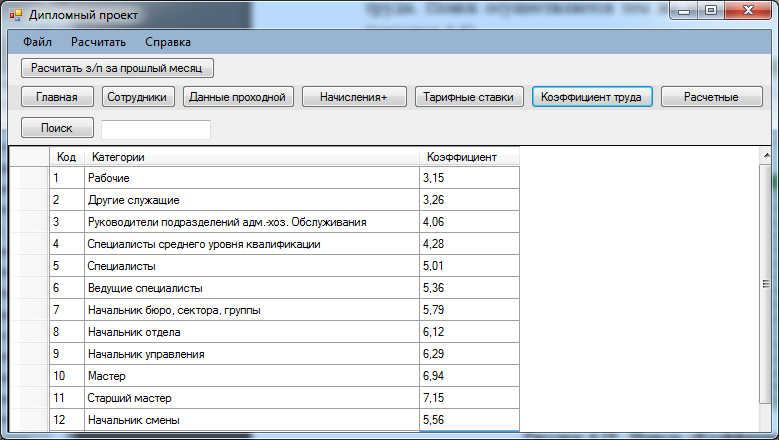Viewport: 779px width, 440px height.
Task: Select the Специалисты cell in row 5
Action: [x=252, y=266]
